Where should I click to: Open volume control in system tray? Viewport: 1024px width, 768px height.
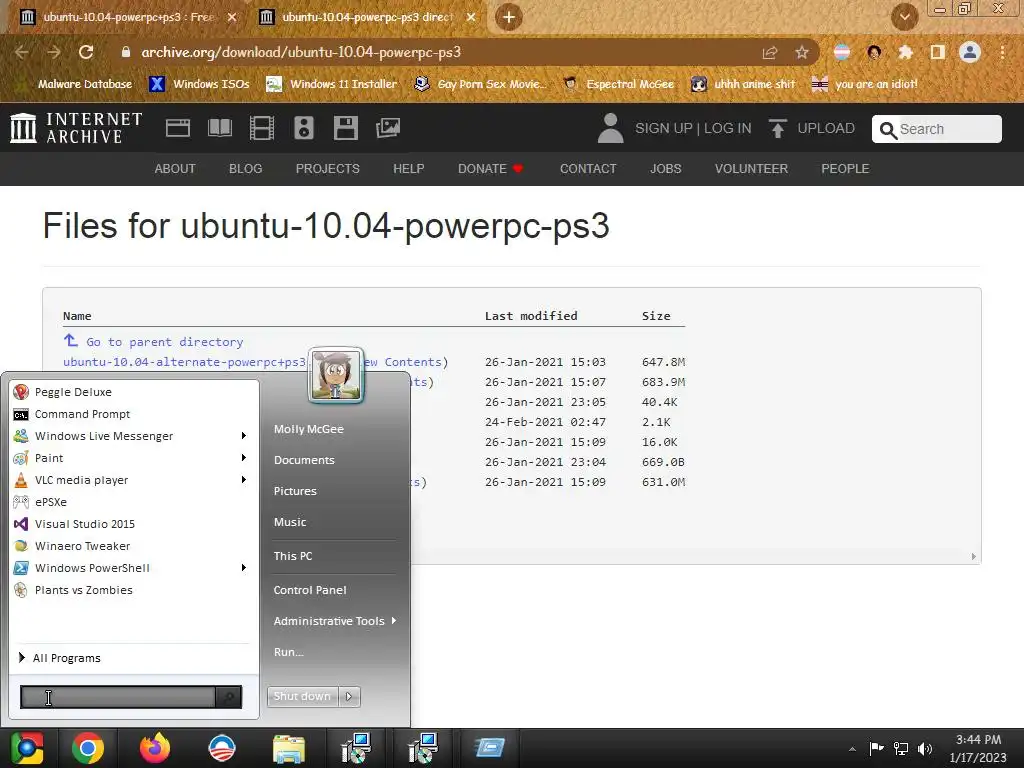(x=925, y=748)
